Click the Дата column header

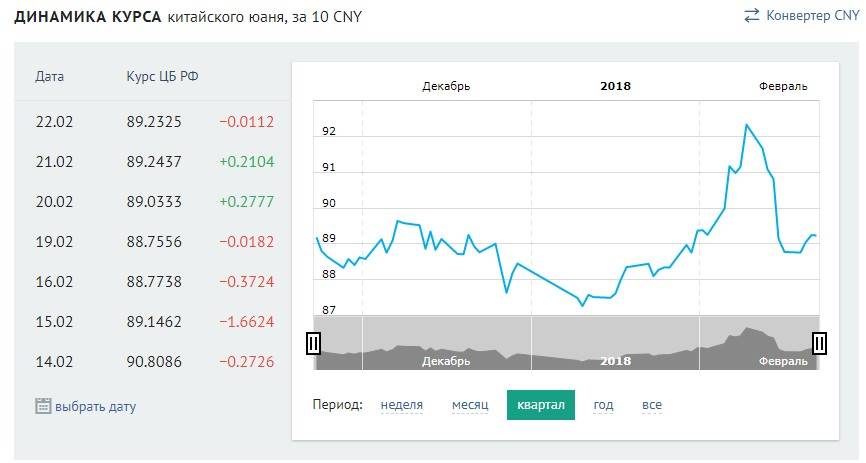point(49,77)
